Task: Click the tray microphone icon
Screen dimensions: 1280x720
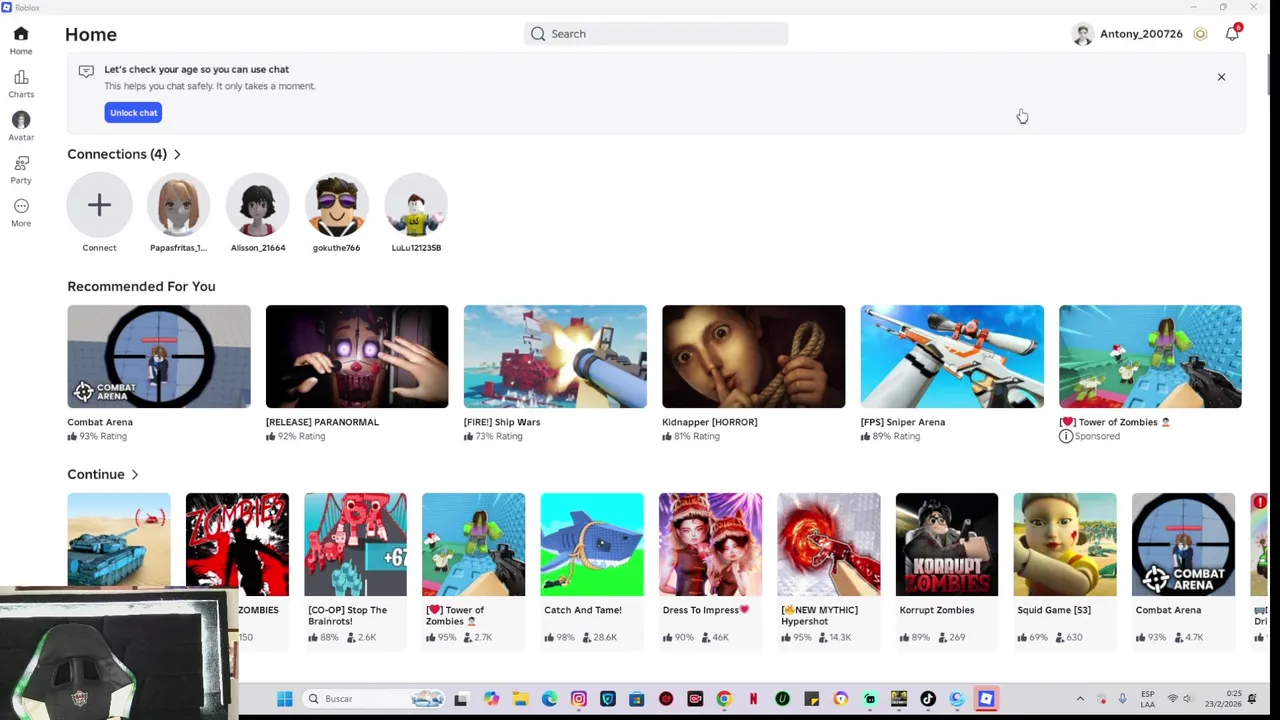Action: [1122, 699]
